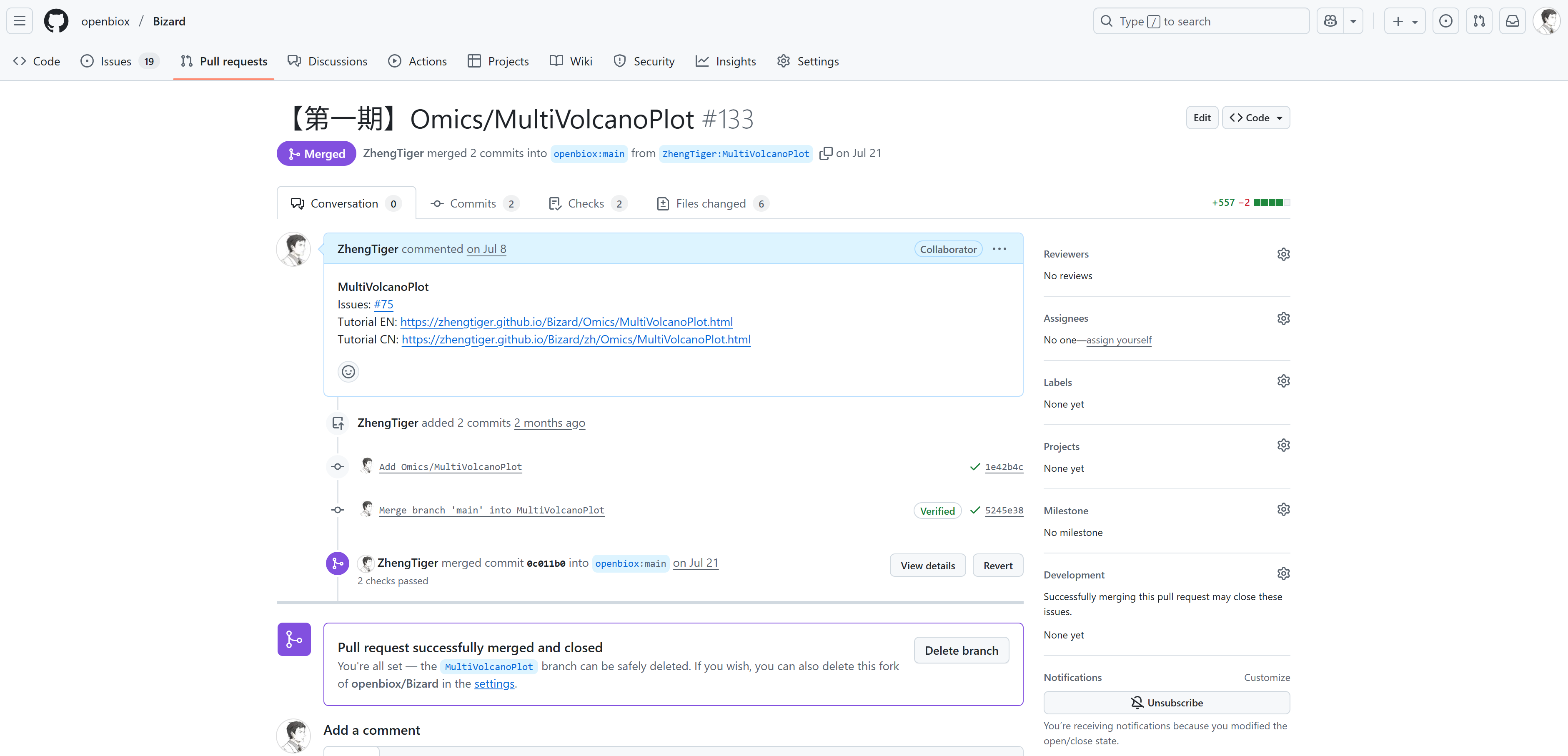Viewport: 1568px width, 756px height.
Task: Open the Copilot chat icon
Action: tap(1330, 21)
